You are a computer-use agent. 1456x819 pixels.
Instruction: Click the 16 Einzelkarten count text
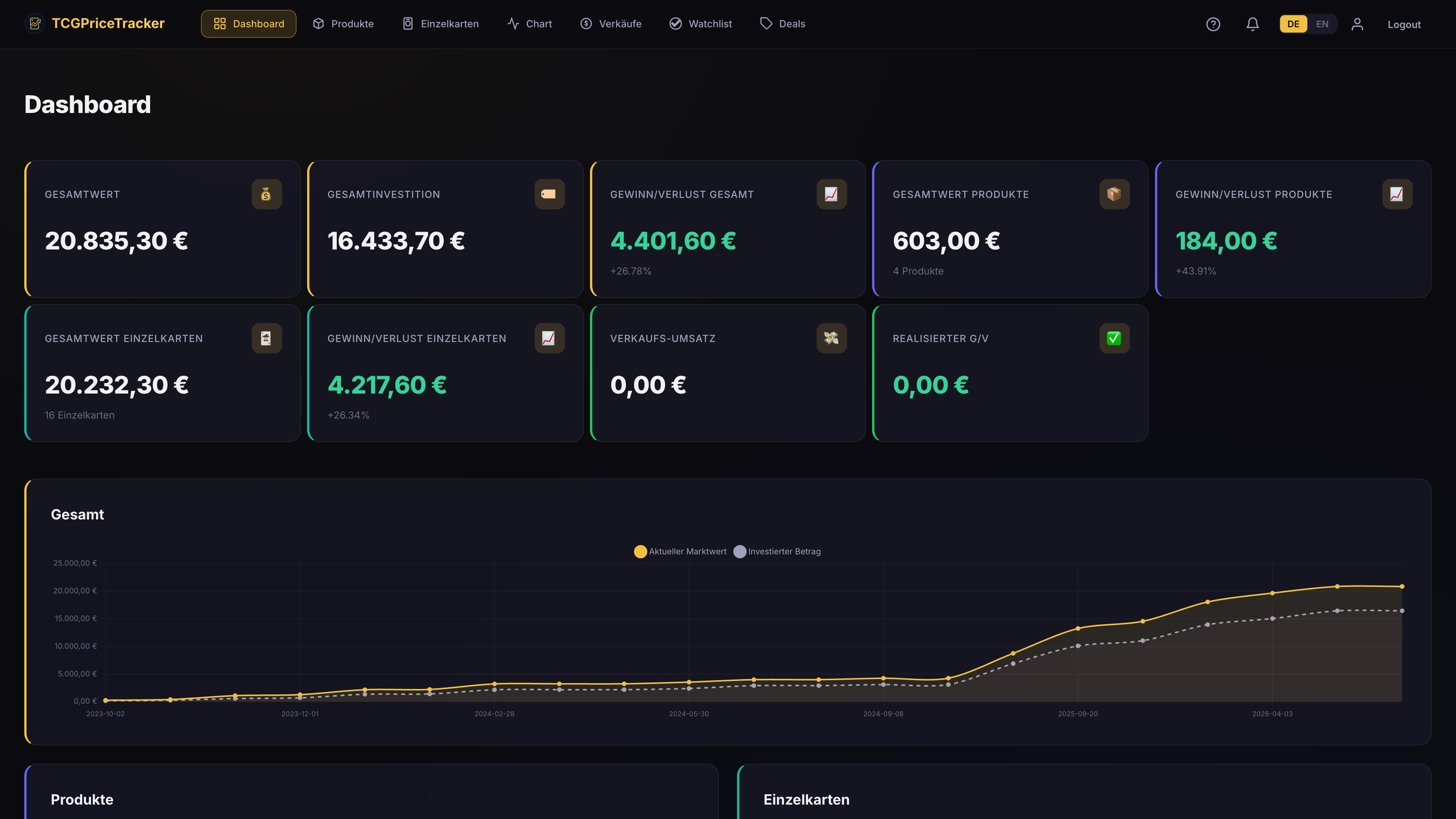pos(80,416)
